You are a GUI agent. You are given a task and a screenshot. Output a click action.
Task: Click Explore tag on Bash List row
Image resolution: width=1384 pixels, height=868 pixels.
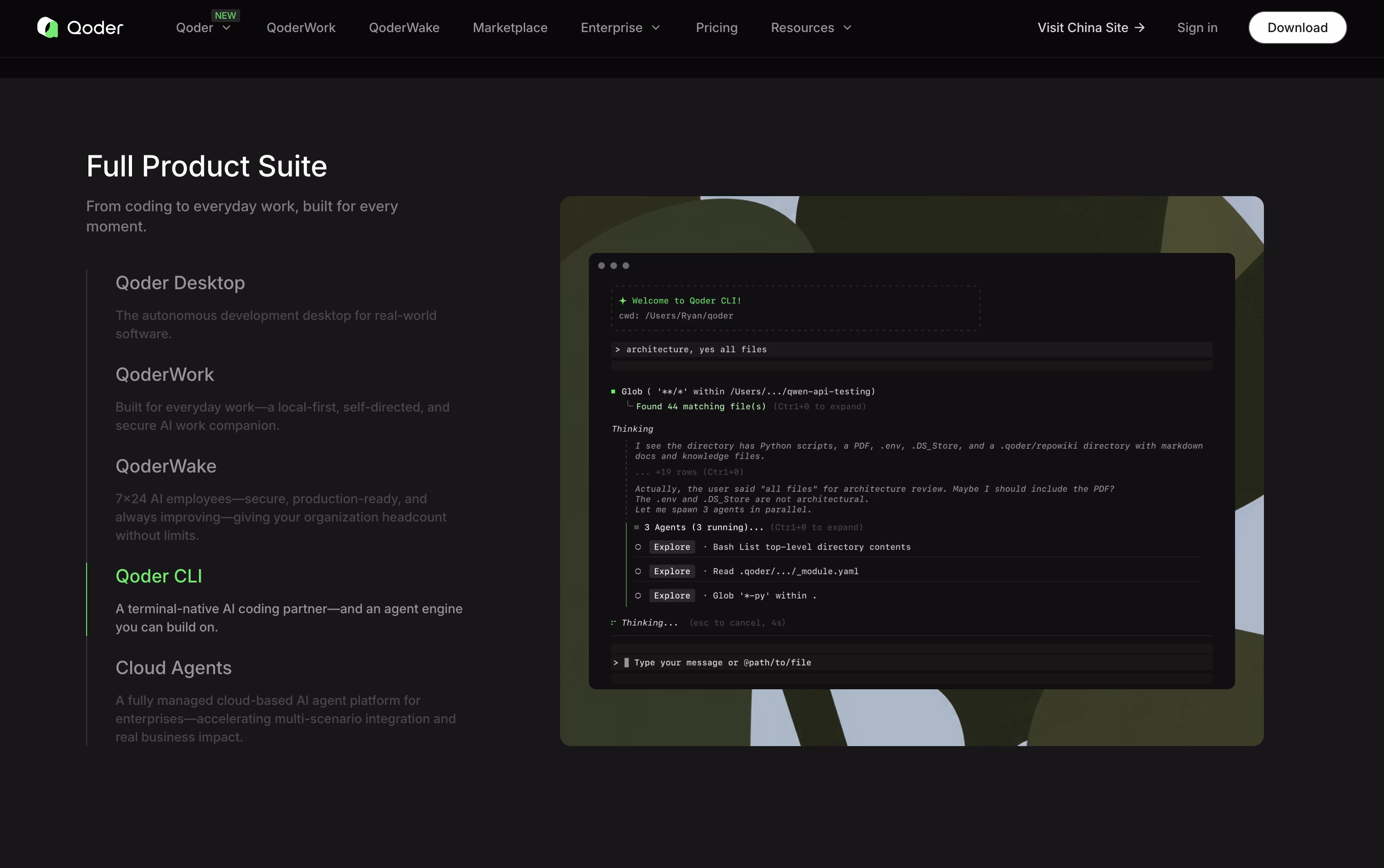(x=672, y=547)
